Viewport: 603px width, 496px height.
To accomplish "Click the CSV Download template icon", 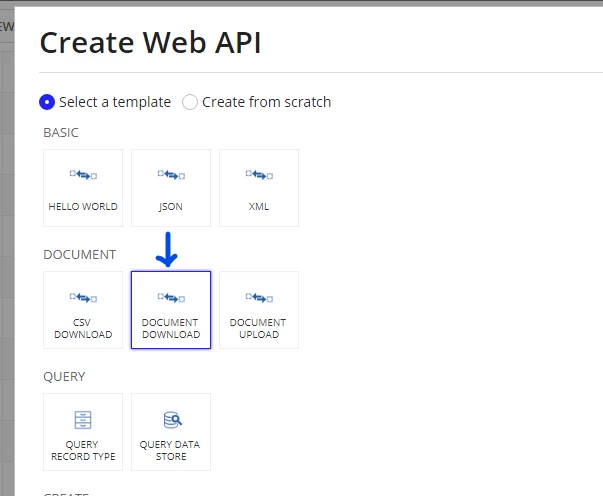I will point(83,297).
